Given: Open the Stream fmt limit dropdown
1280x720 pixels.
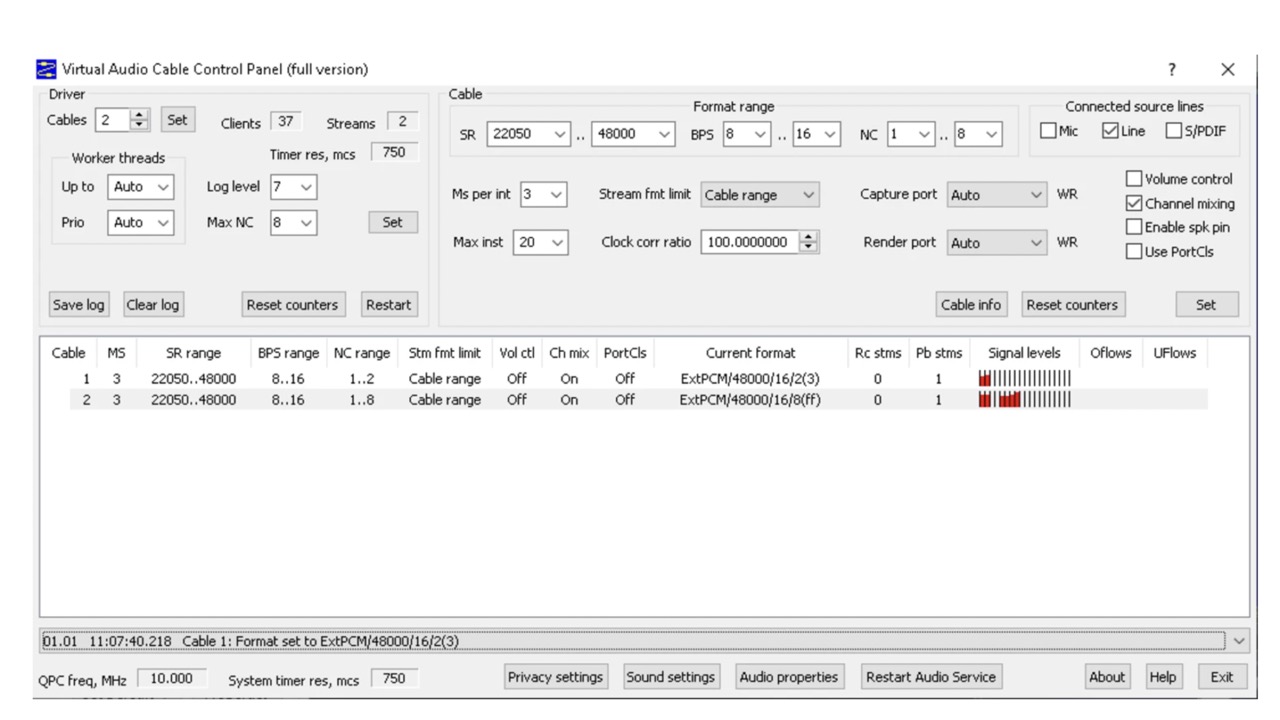Looking at the screenshot, I should tap(811, 194).
